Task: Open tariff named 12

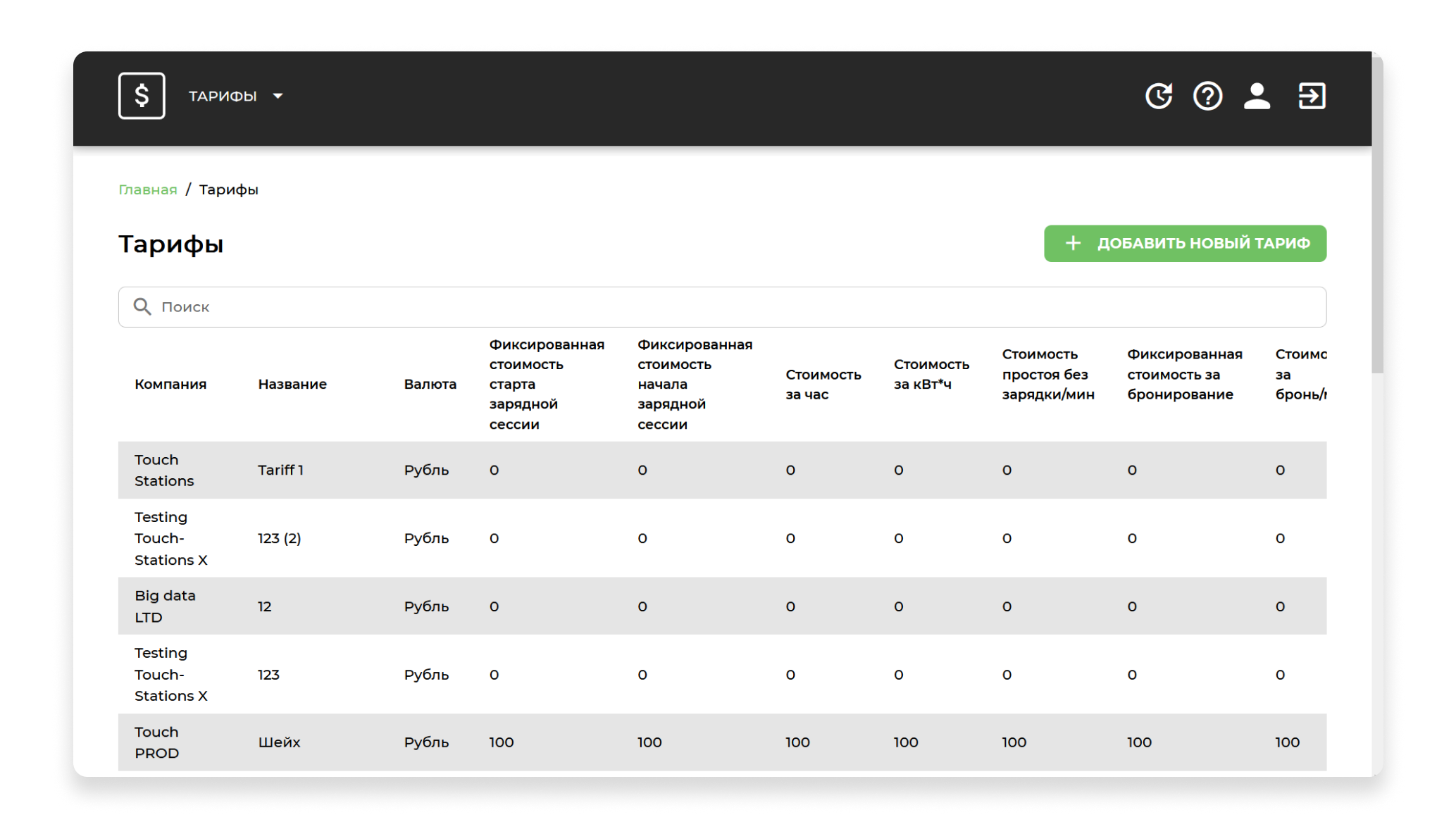Action: pos(265,606)
